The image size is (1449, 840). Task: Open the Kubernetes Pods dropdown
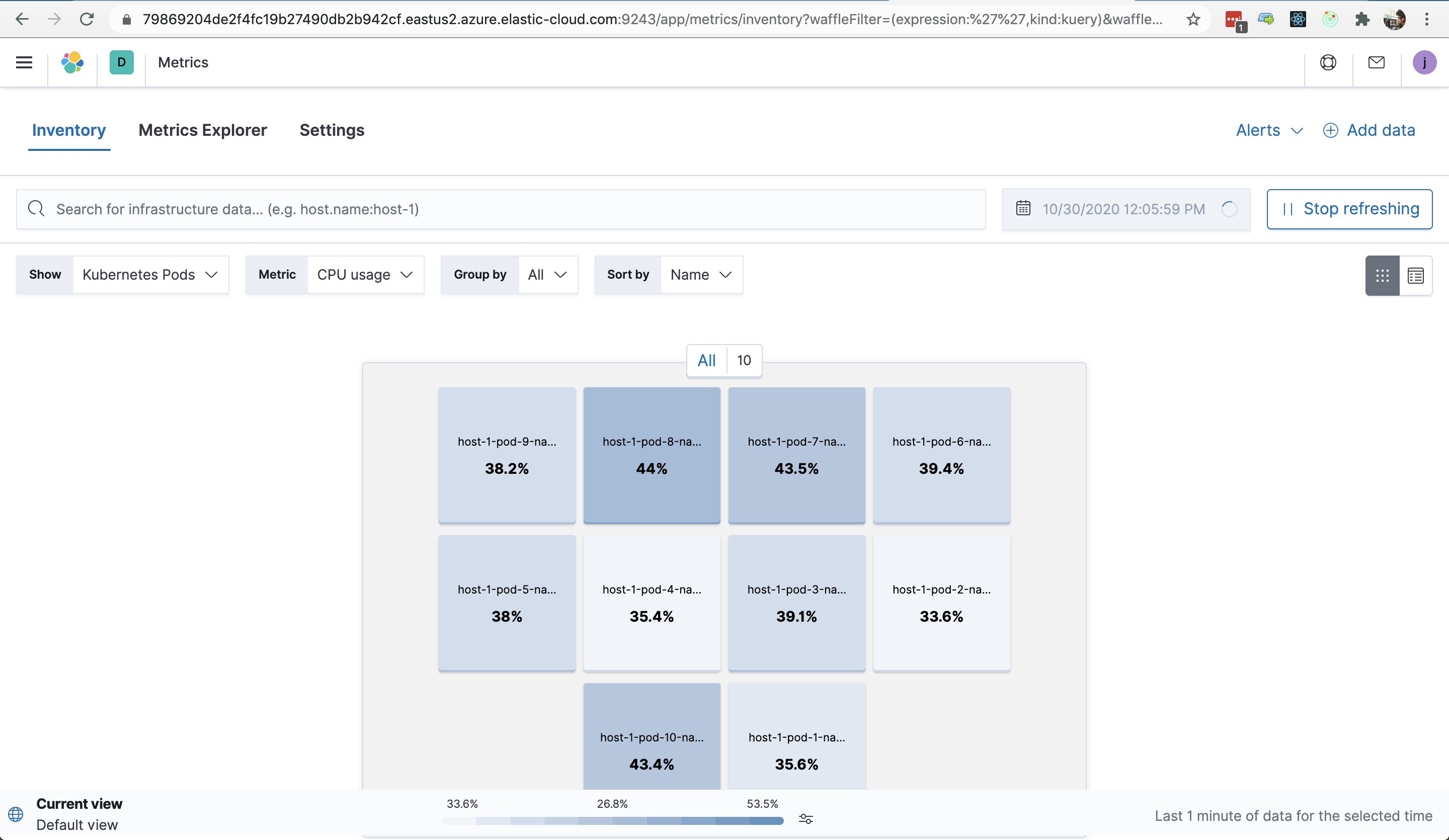click(x=149, y=274)
